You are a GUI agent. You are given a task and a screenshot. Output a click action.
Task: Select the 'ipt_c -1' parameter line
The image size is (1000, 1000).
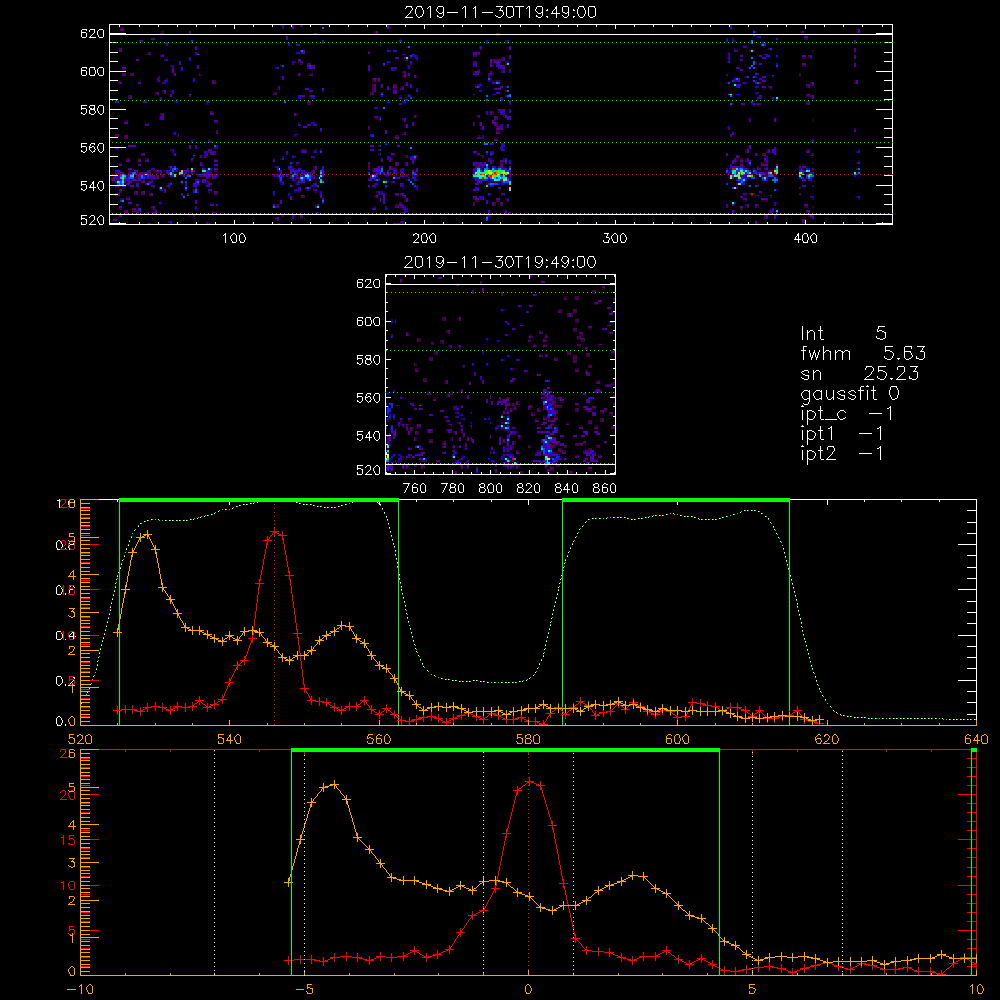pyautogui.click(x=847, y=414)
